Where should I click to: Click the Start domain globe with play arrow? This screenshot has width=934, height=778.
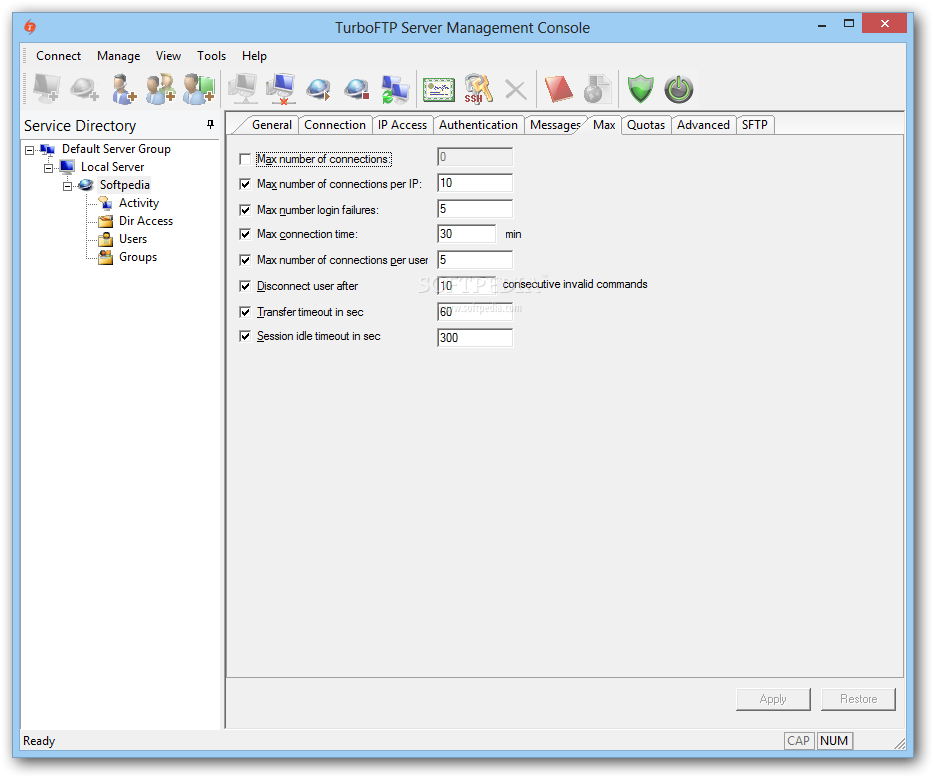[319, 89]
